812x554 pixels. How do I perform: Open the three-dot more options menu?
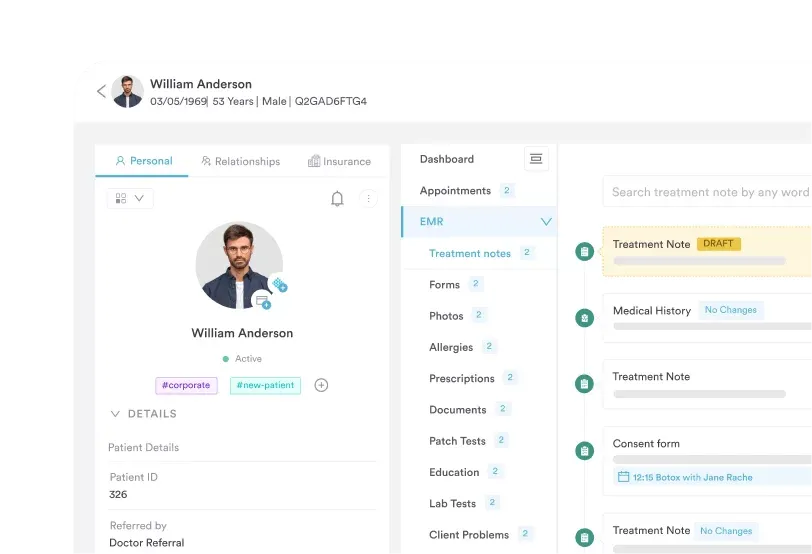tap(368, 199)
